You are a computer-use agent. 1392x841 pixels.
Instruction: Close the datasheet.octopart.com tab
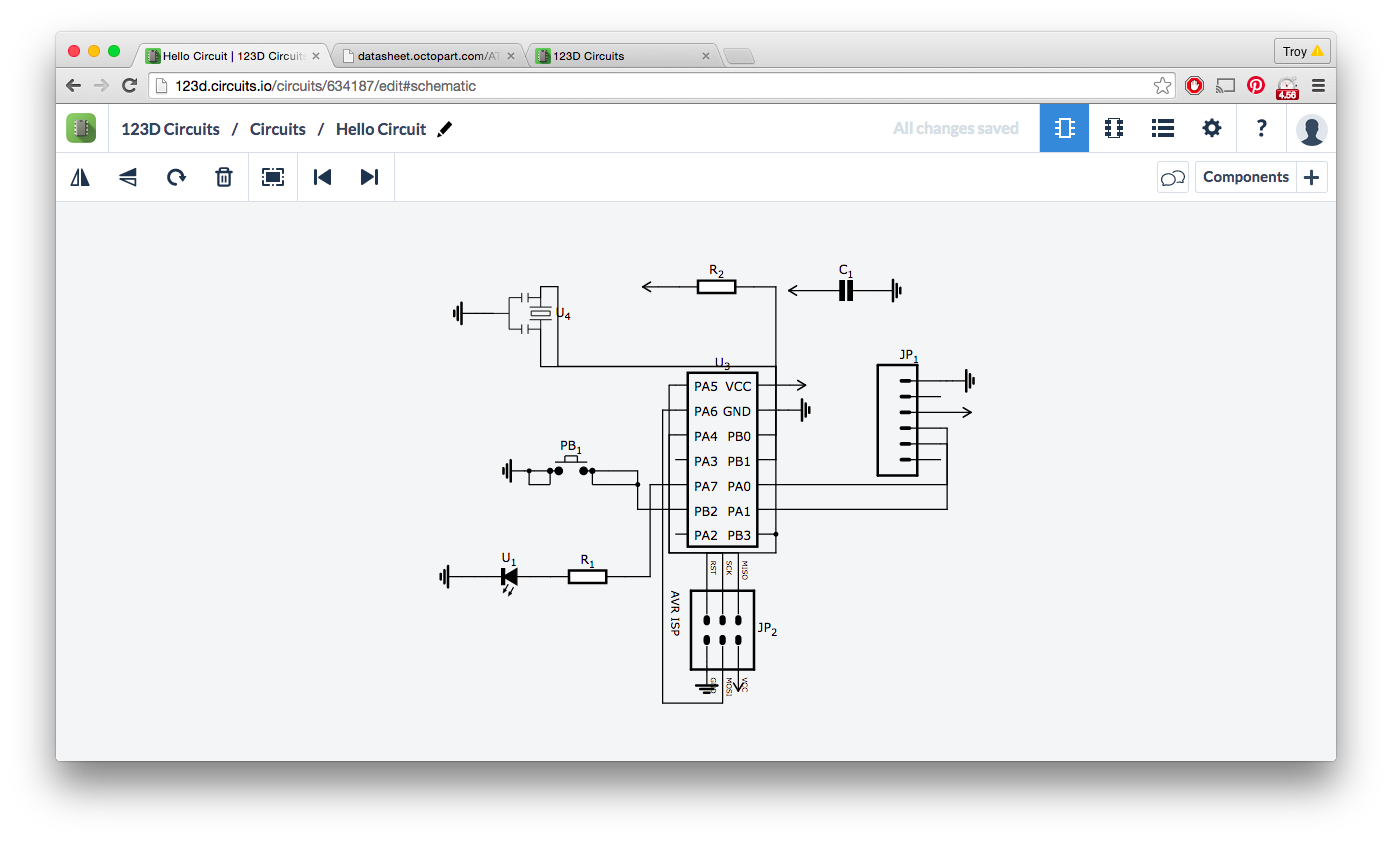(511, 56)
